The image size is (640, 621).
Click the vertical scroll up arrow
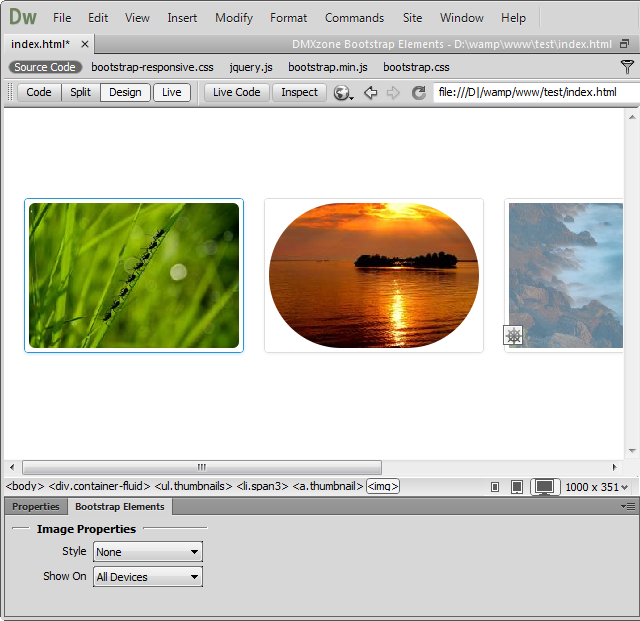click(x=632, y=117)
